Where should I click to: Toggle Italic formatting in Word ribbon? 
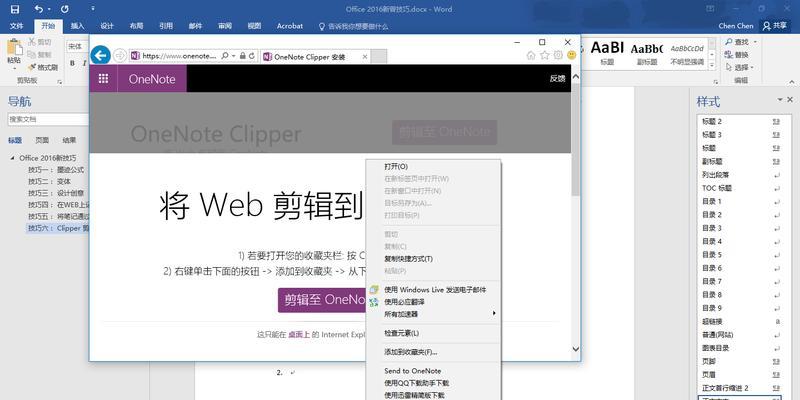click(x=84, y=63)
